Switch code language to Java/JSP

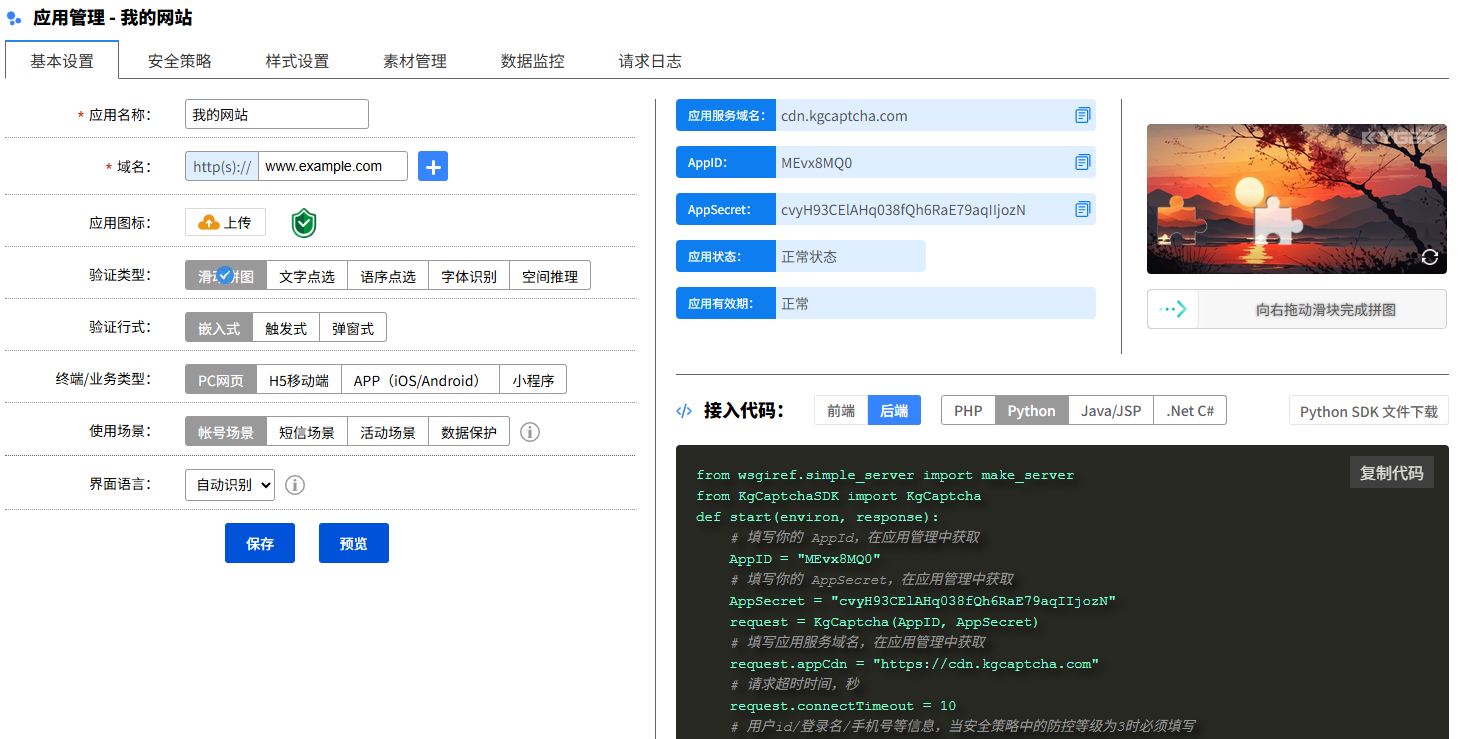click(x=1110, y=411)
